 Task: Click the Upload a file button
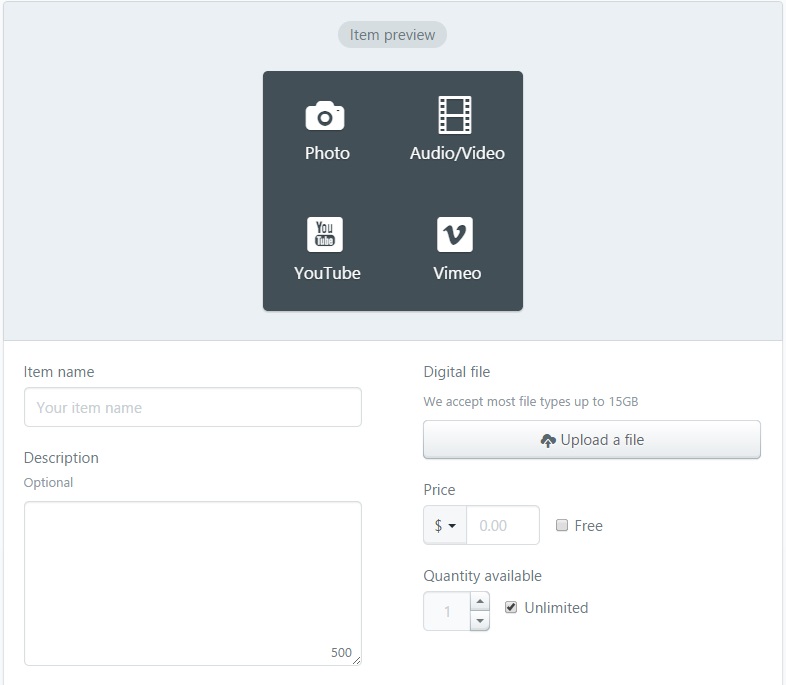592,439
